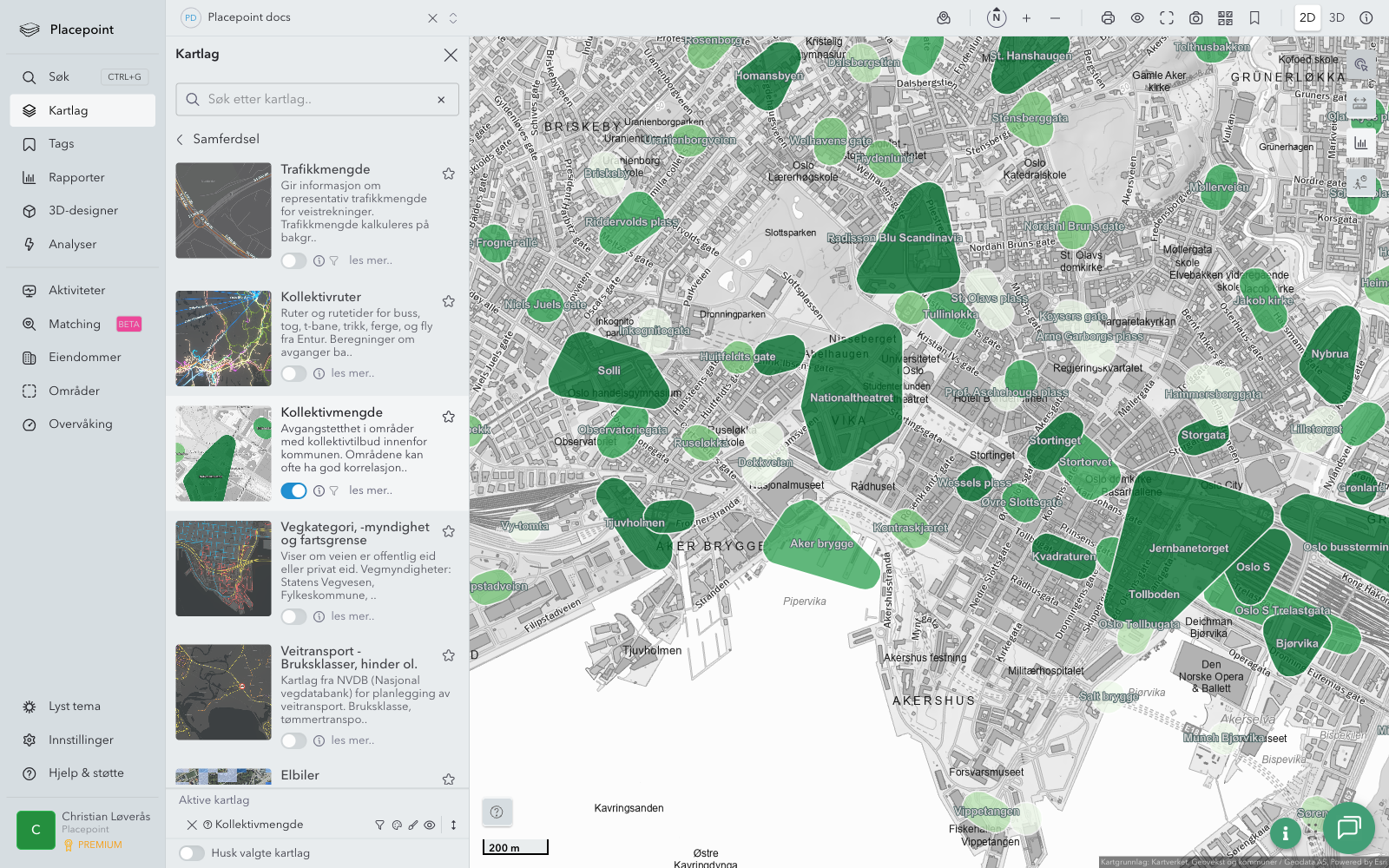Image resolution: width=1389 pixels, height=868 pixels.
Task: Click the bookmark icon in the top toolbar
Action: [x=1254, y=18]
